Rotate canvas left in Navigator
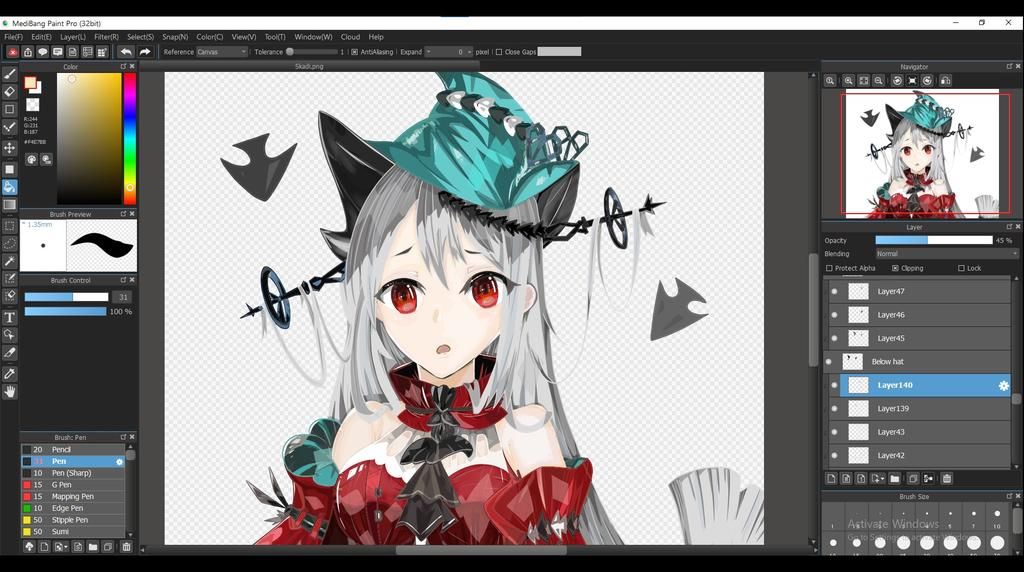The image size is (1024, 572). coord(897,81)
